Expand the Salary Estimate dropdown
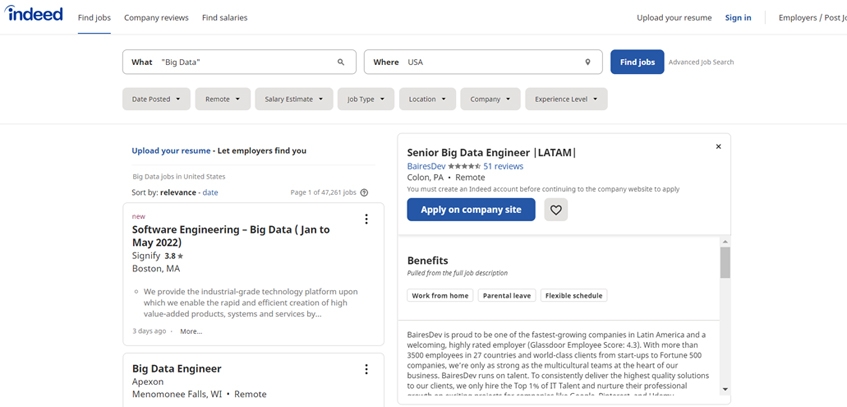The width and height of the screenshot is (847, 407). tap(294, 99)
